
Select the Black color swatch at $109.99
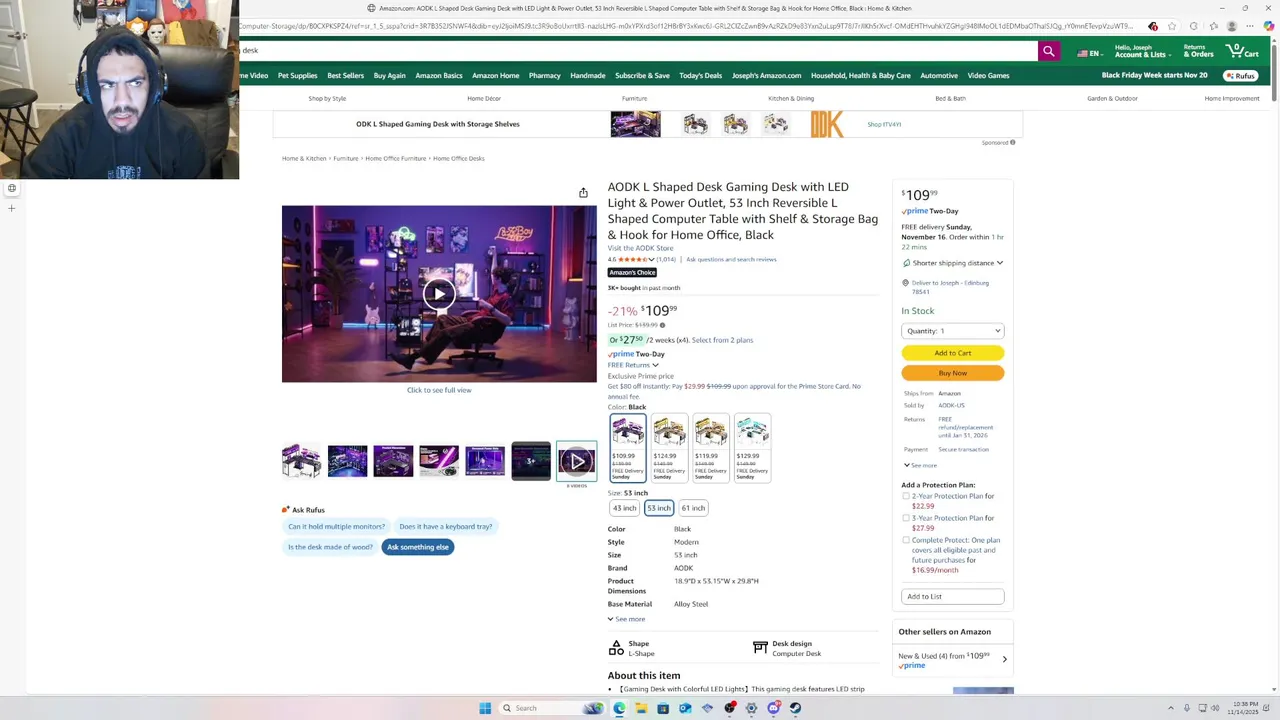(628, 448)
